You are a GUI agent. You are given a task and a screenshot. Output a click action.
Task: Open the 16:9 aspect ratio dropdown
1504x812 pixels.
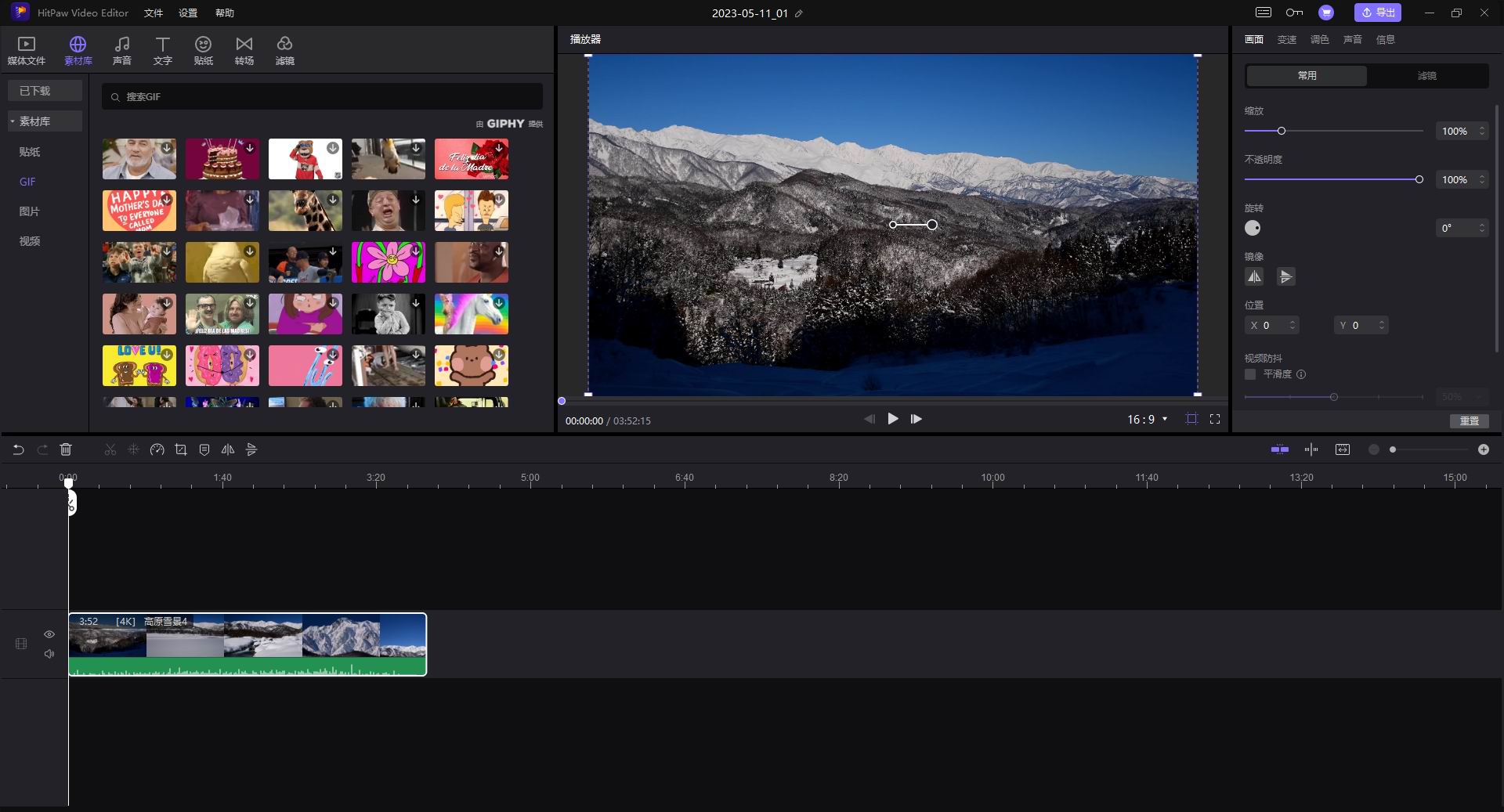[1148, 419]
